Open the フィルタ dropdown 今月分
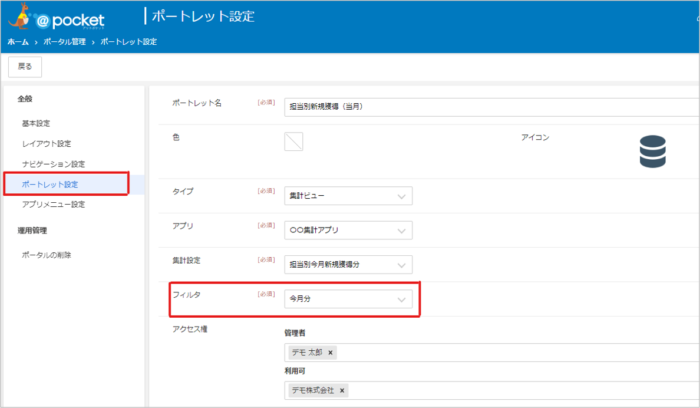 [348, 299]
